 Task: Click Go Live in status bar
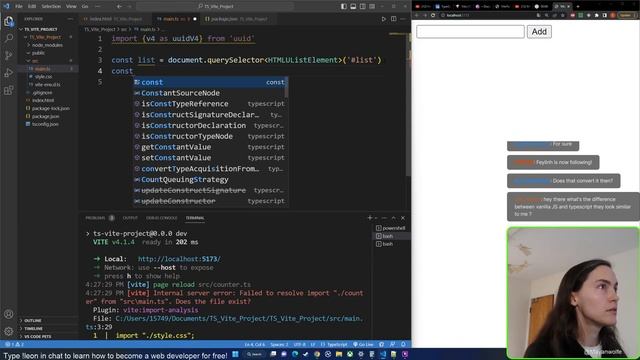coord(363,344)
